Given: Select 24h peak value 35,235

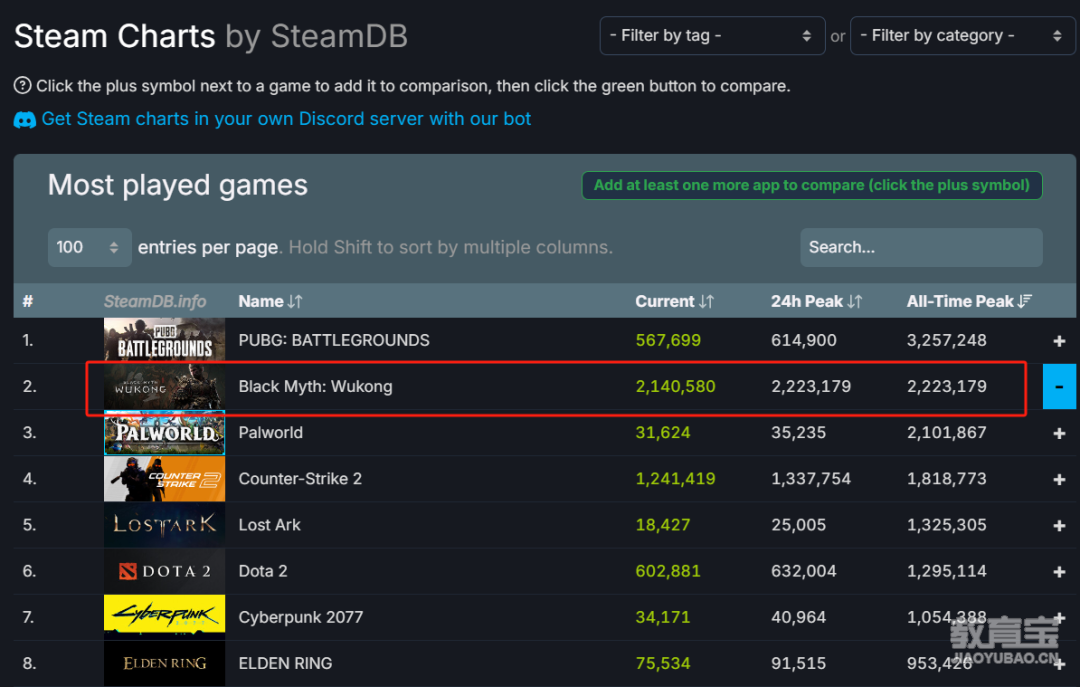Looking at the screenshot, I should (798, 433).
